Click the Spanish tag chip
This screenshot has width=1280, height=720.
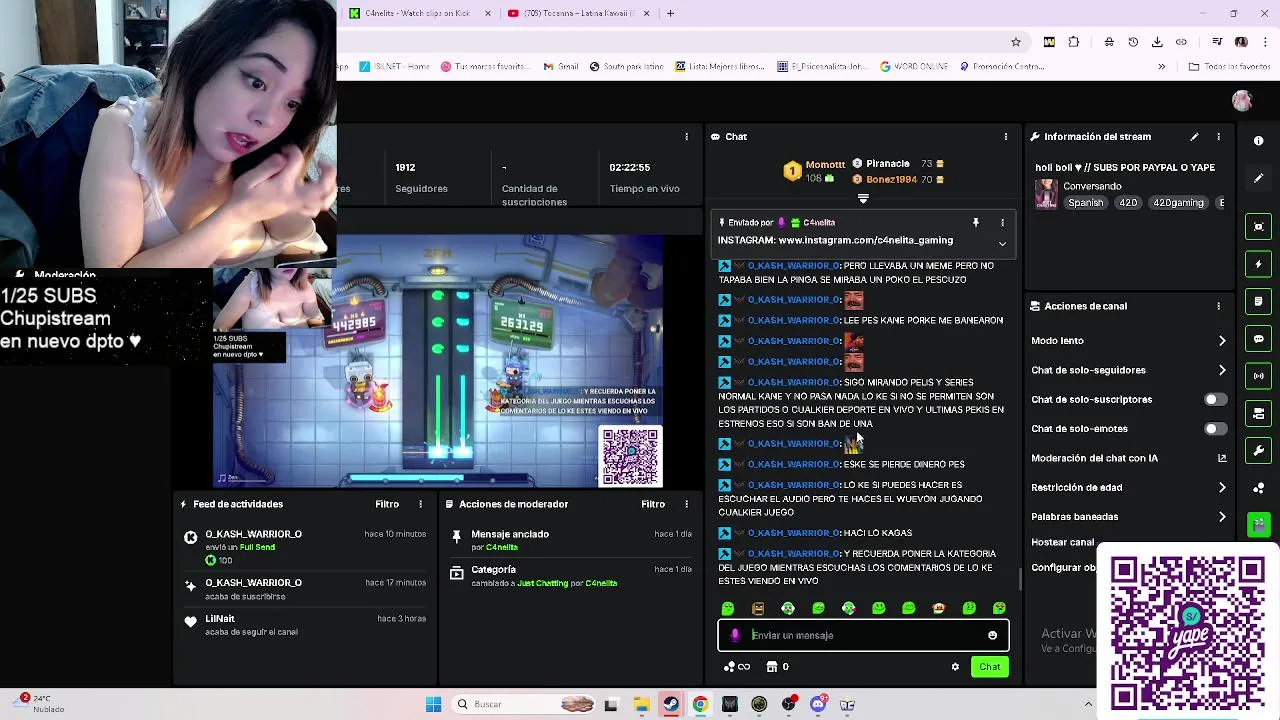[1085, 203]
